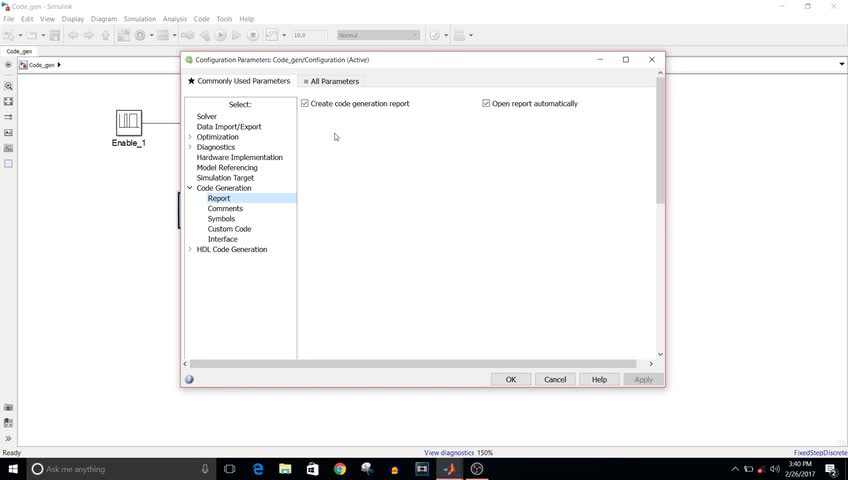This screenshot has width=848, height=480.
Task: Toggle Create code generation report checkbox
Action: point(305,103)
